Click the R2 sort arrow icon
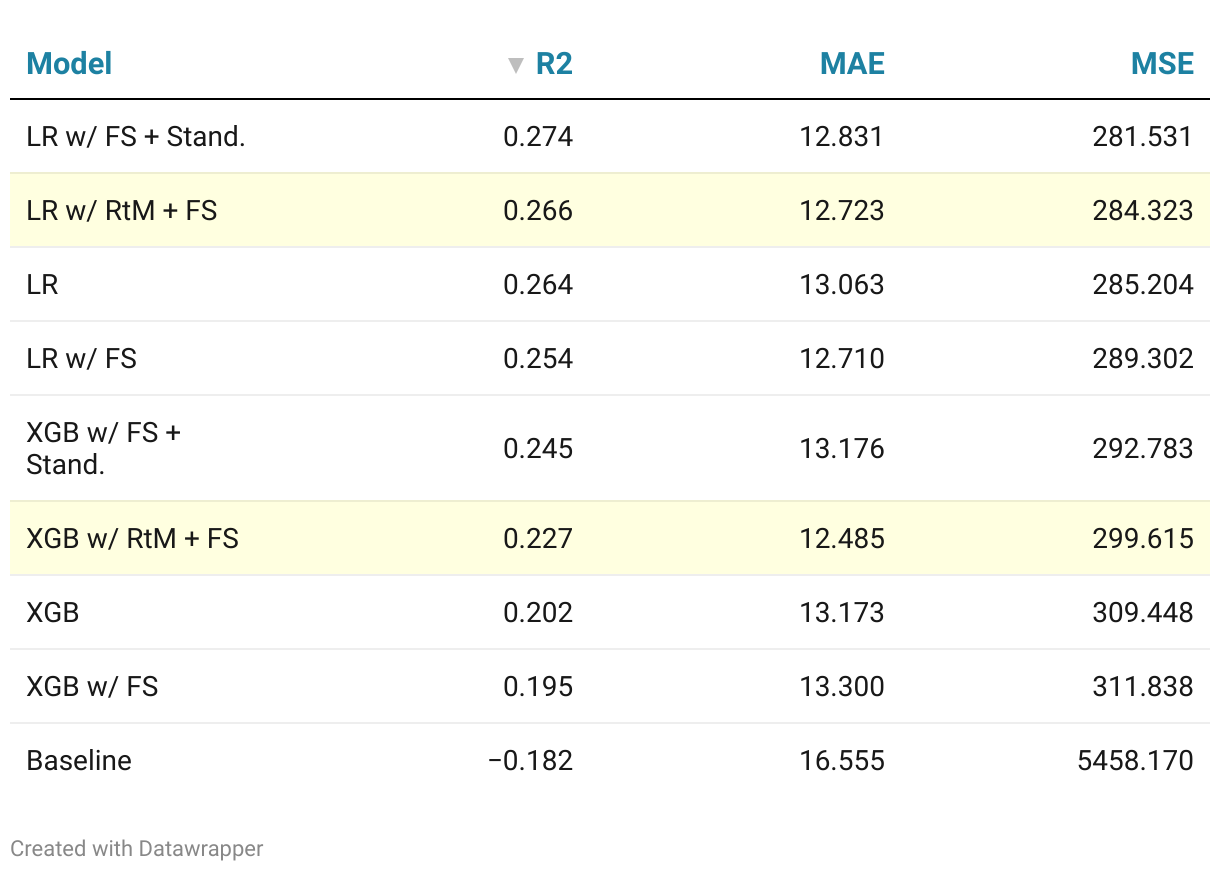 click(516, 66)
